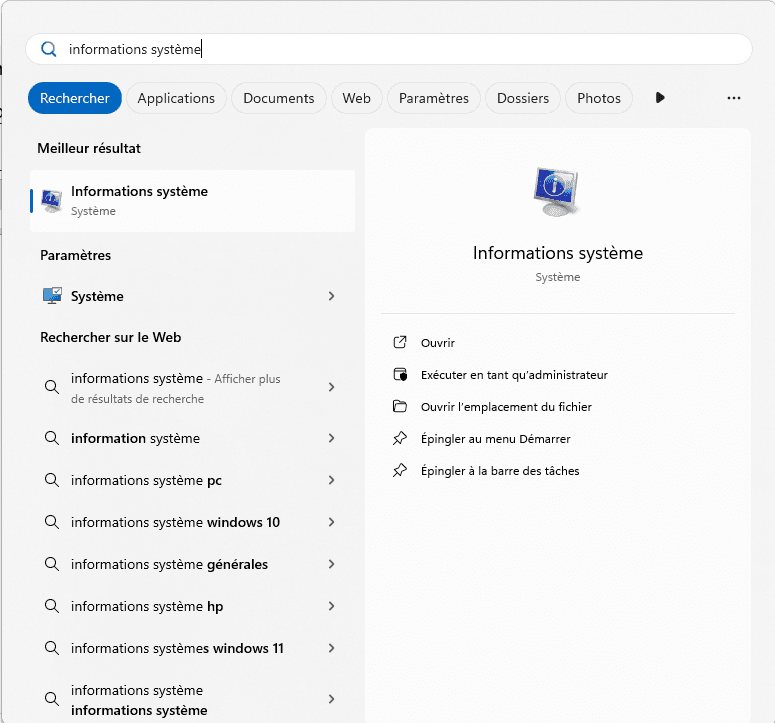Viewport: 775px width, 723px height.
Task: Click the search icon beside 'informations système pc'
Action: pos(52,480)
